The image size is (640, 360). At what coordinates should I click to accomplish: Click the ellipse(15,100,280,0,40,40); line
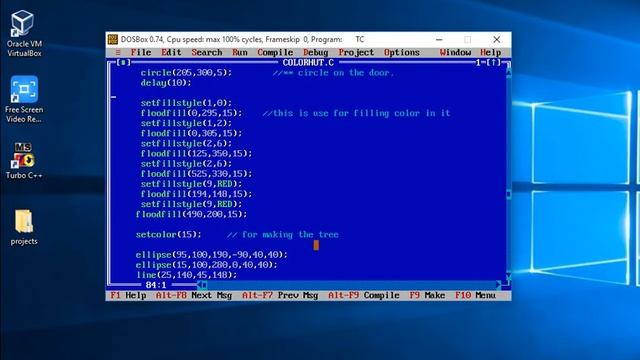(x=207, y=265)
